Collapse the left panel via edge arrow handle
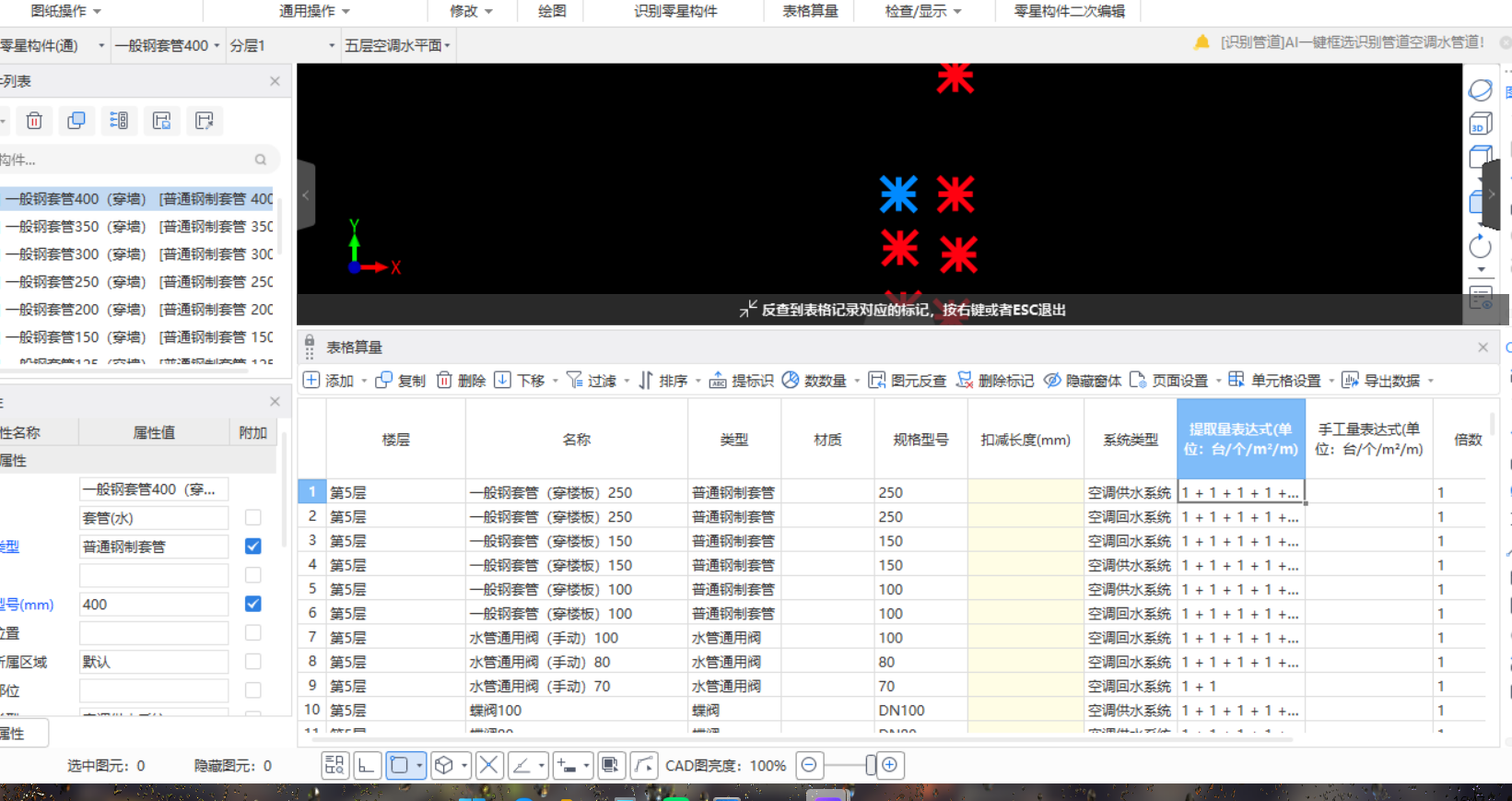The width and height of the screenshot is (1512, 801). 306,195
